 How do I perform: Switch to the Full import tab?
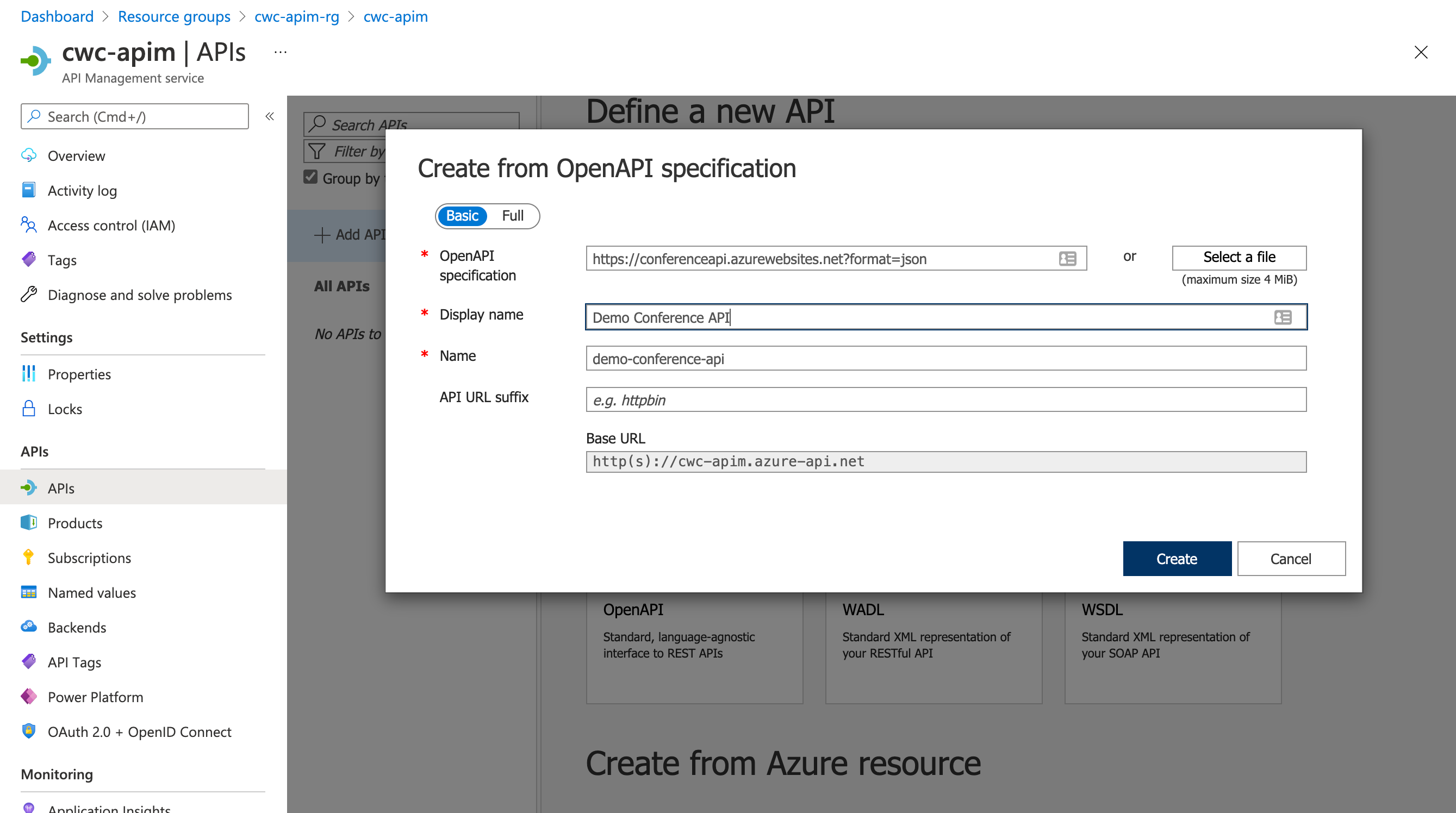click(512, 216)
